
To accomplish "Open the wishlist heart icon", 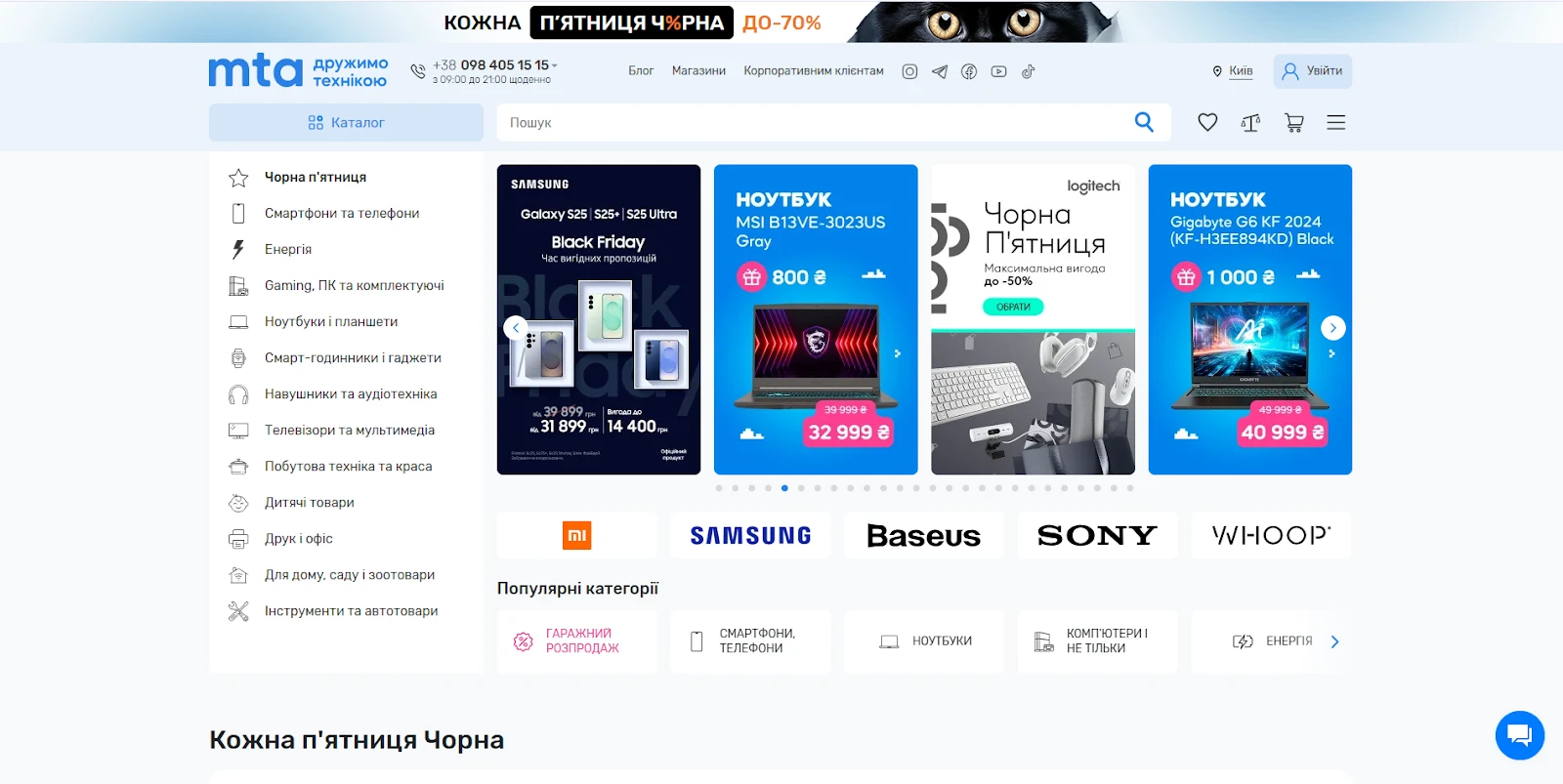I will [1207, 122].
